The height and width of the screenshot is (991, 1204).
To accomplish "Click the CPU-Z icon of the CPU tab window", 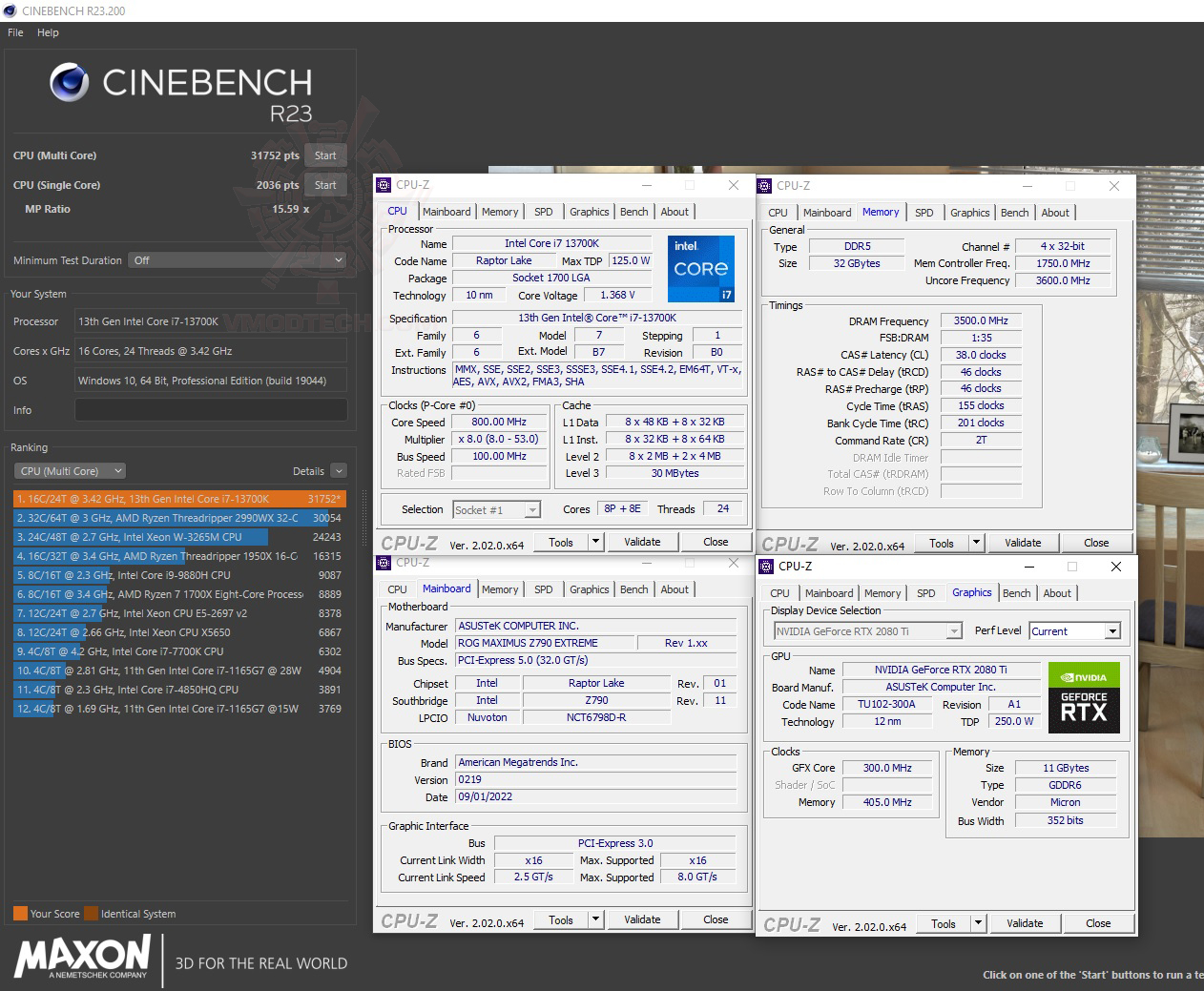I will tap(384, 185).
